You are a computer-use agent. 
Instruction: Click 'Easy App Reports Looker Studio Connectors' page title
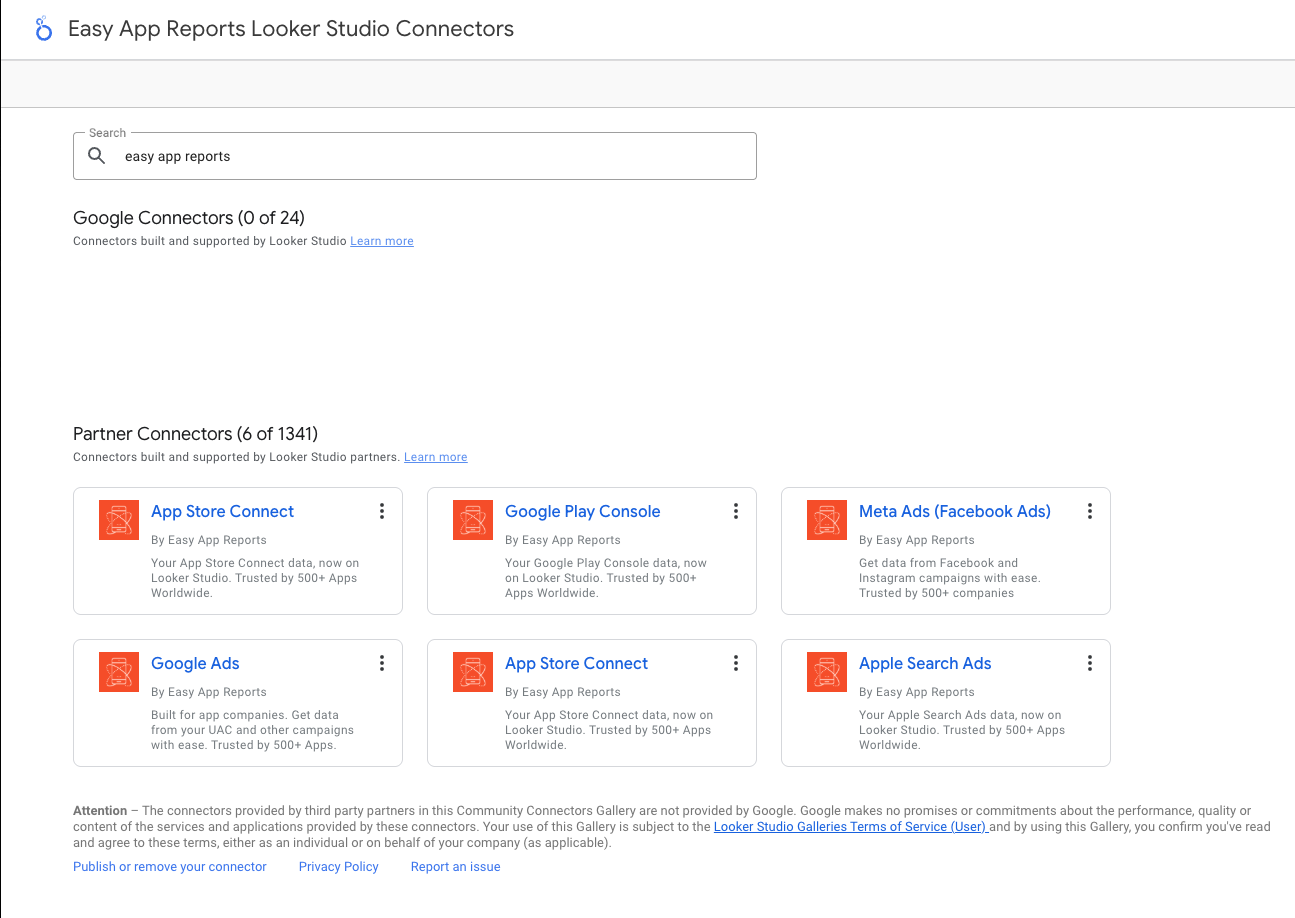pyautogui.click(x=291, y=29)
